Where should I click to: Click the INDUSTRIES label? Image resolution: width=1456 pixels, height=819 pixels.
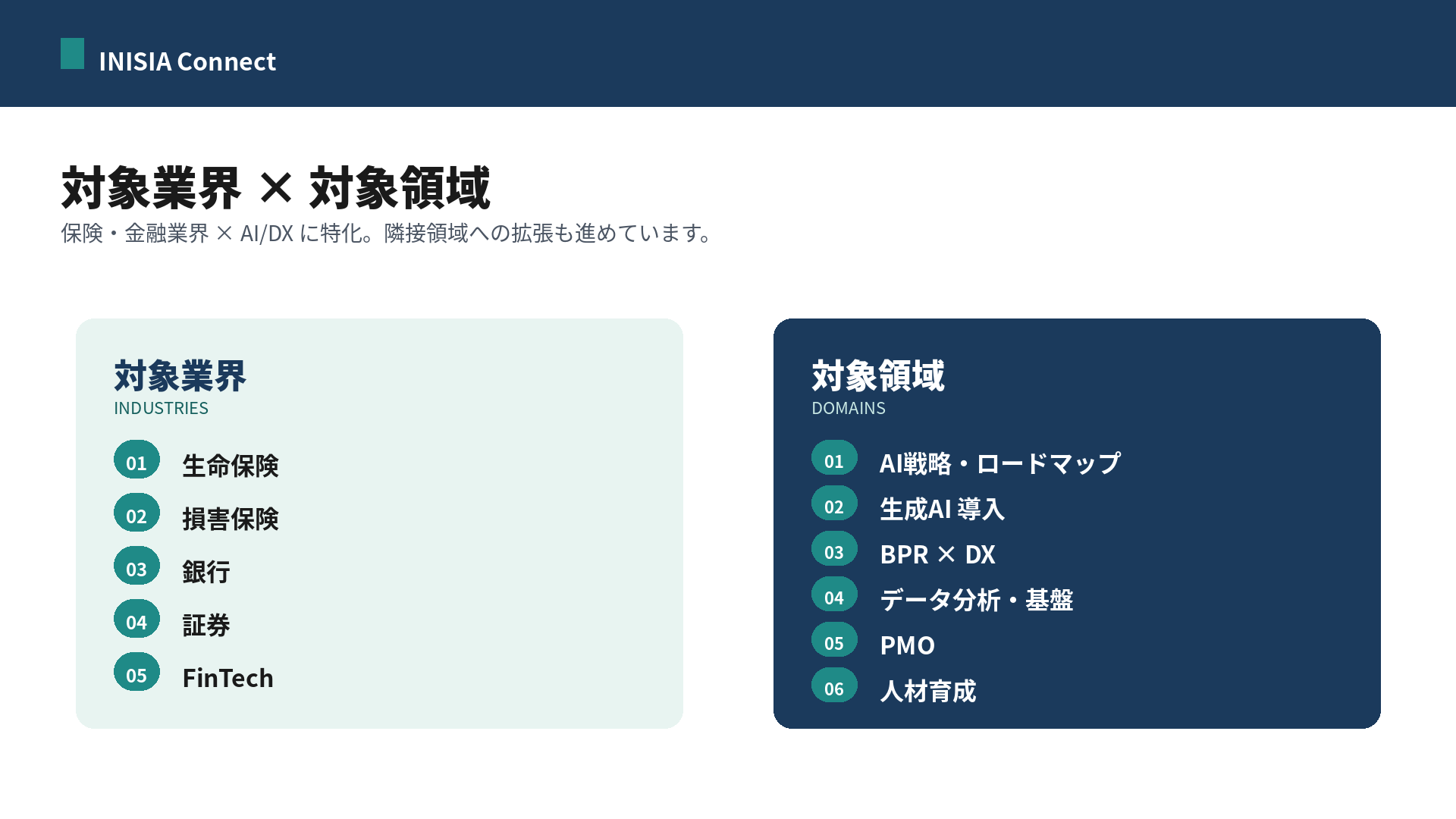point(161,408)
